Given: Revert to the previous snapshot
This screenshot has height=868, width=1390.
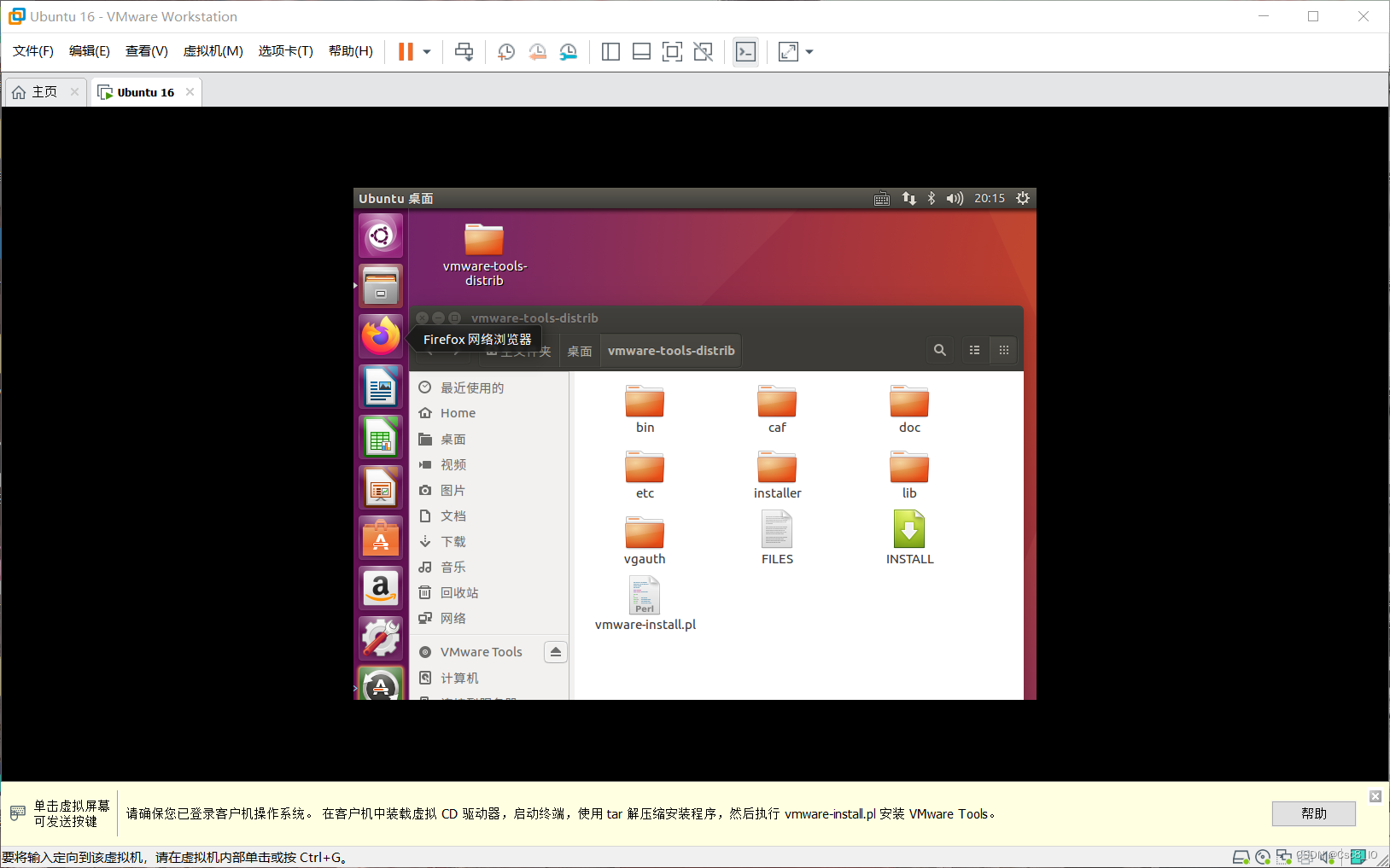Looking at the screenshot, I should tap(537, 52).
